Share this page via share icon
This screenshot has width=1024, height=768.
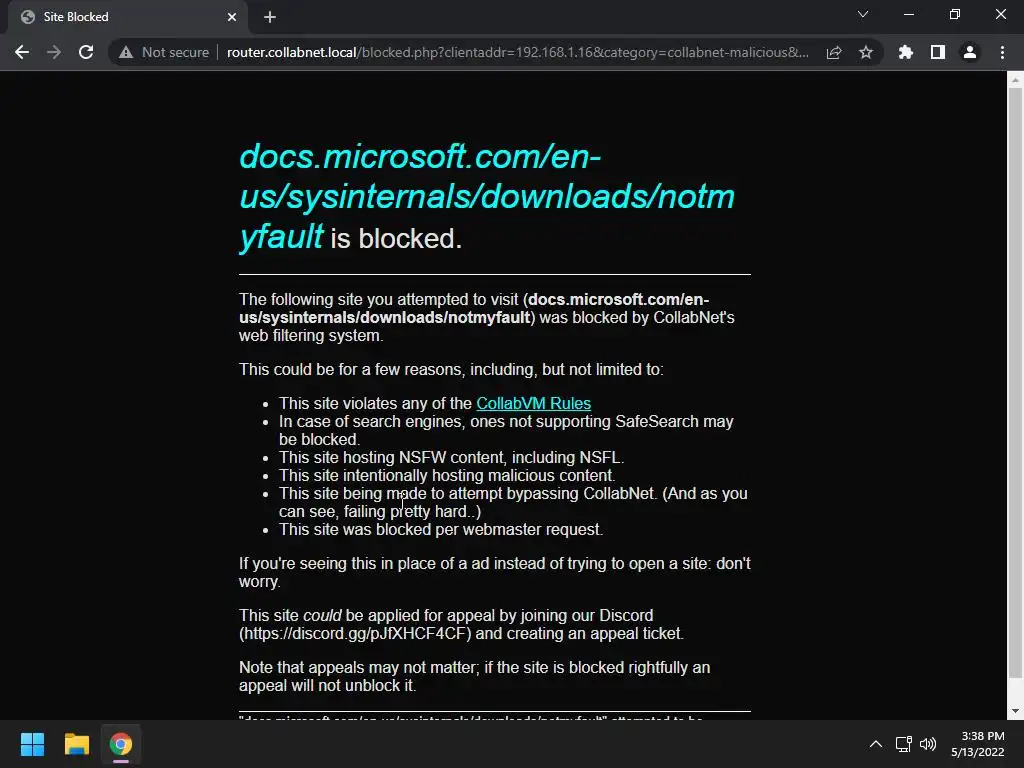[x=834, y=52]
